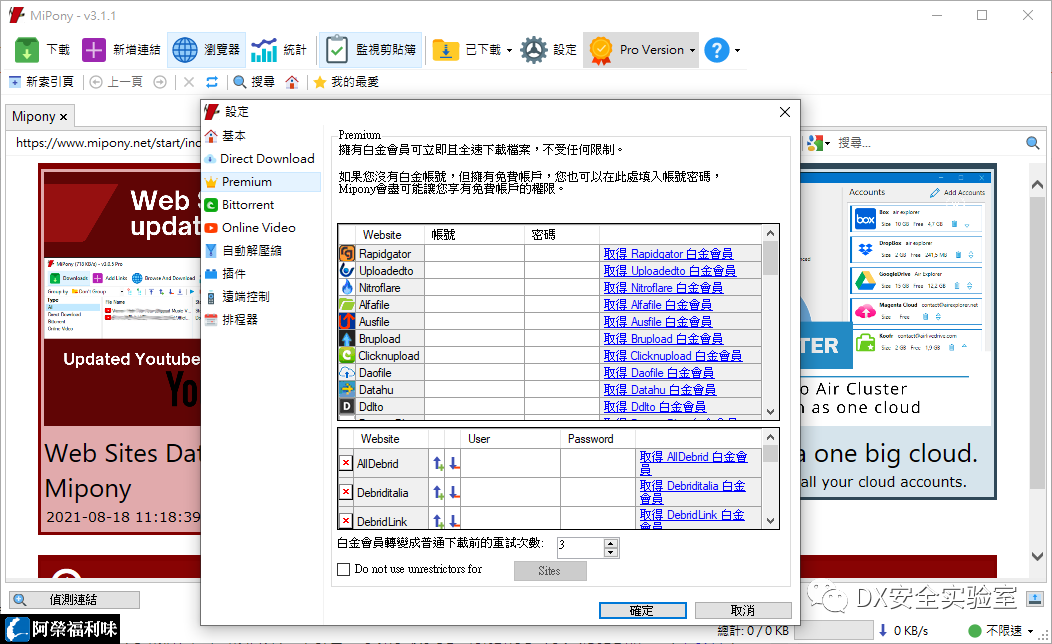The height and width of the screenshot is (644, 1052).
Task: Select the 自動解壓縮 settings category
Action: click(262, 250)
